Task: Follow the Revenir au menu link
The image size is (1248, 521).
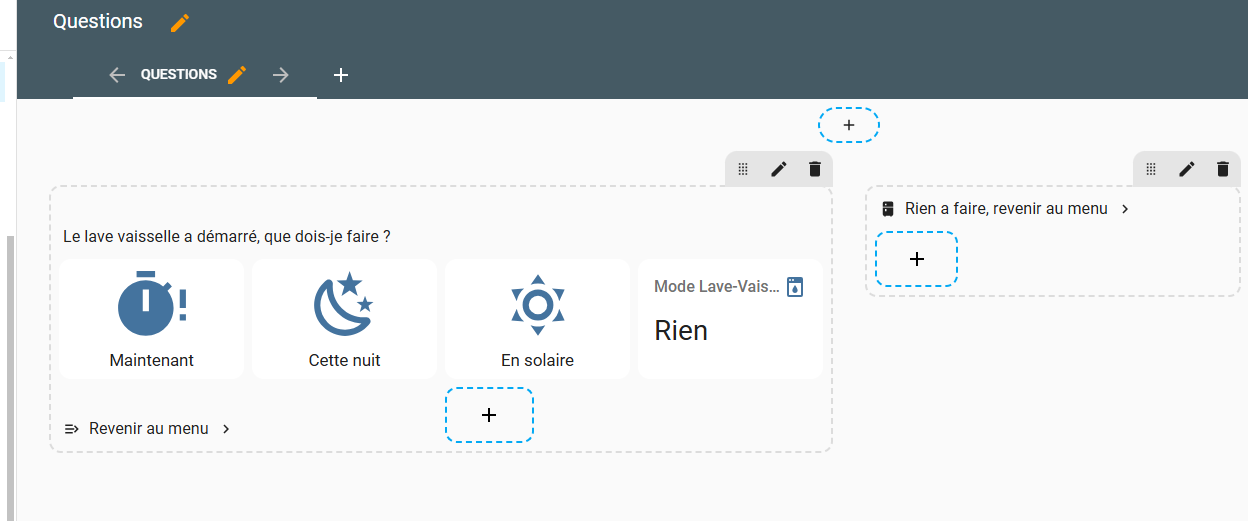Action: (x=148, y=429)
